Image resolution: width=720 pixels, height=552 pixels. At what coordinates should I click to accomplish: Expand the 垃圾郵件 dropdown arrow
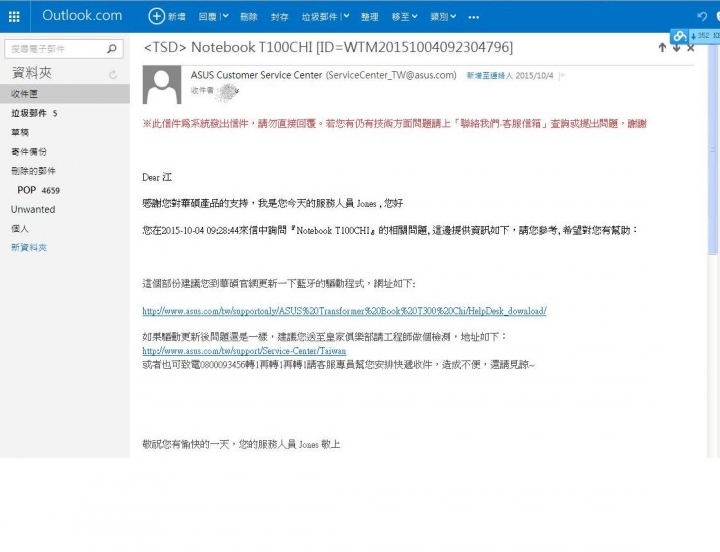pos(346,17)
